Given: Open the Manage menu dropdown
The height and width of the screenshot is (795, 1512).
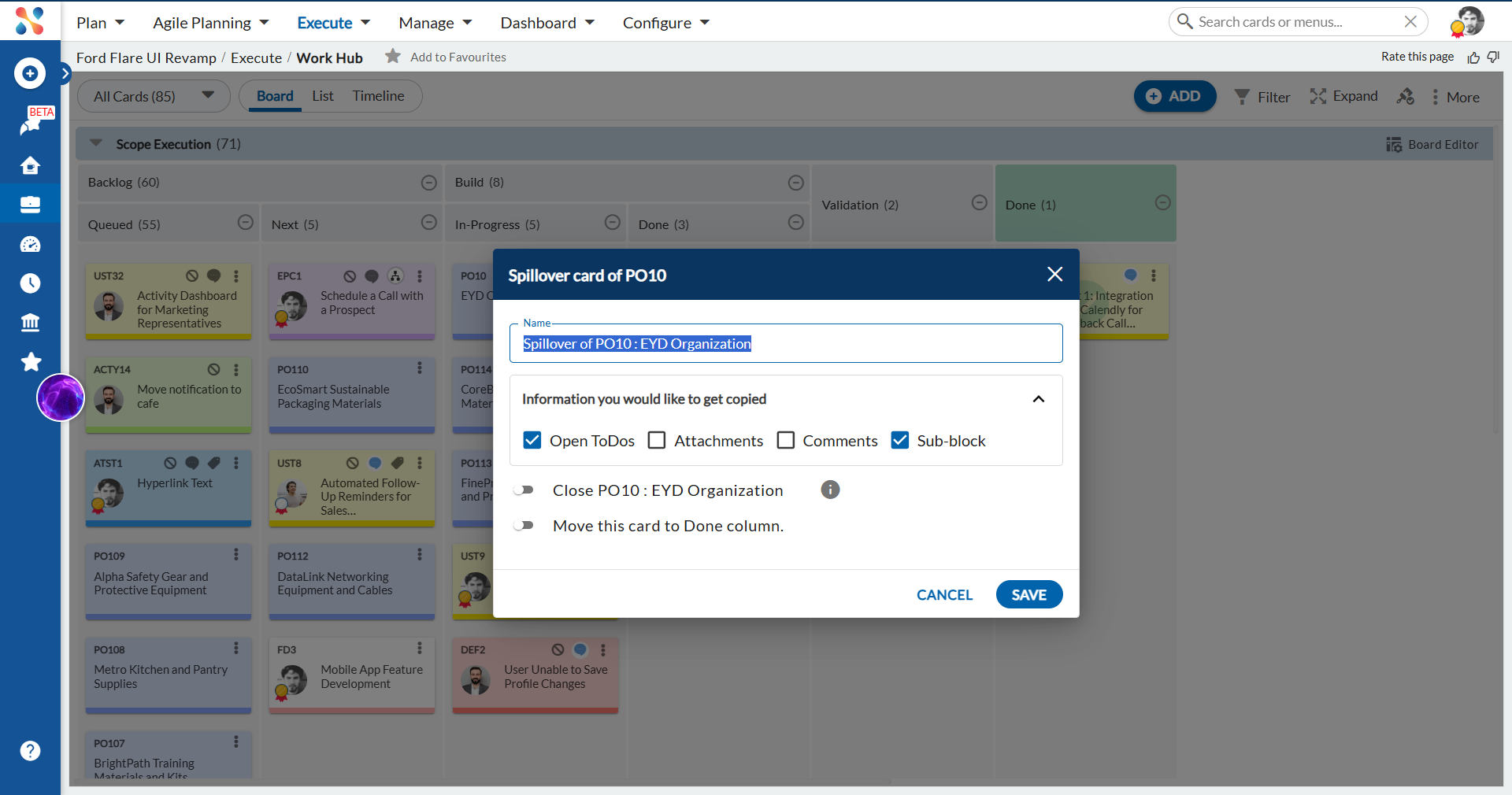Looking at the screenshot, I should tap(435, 23).
